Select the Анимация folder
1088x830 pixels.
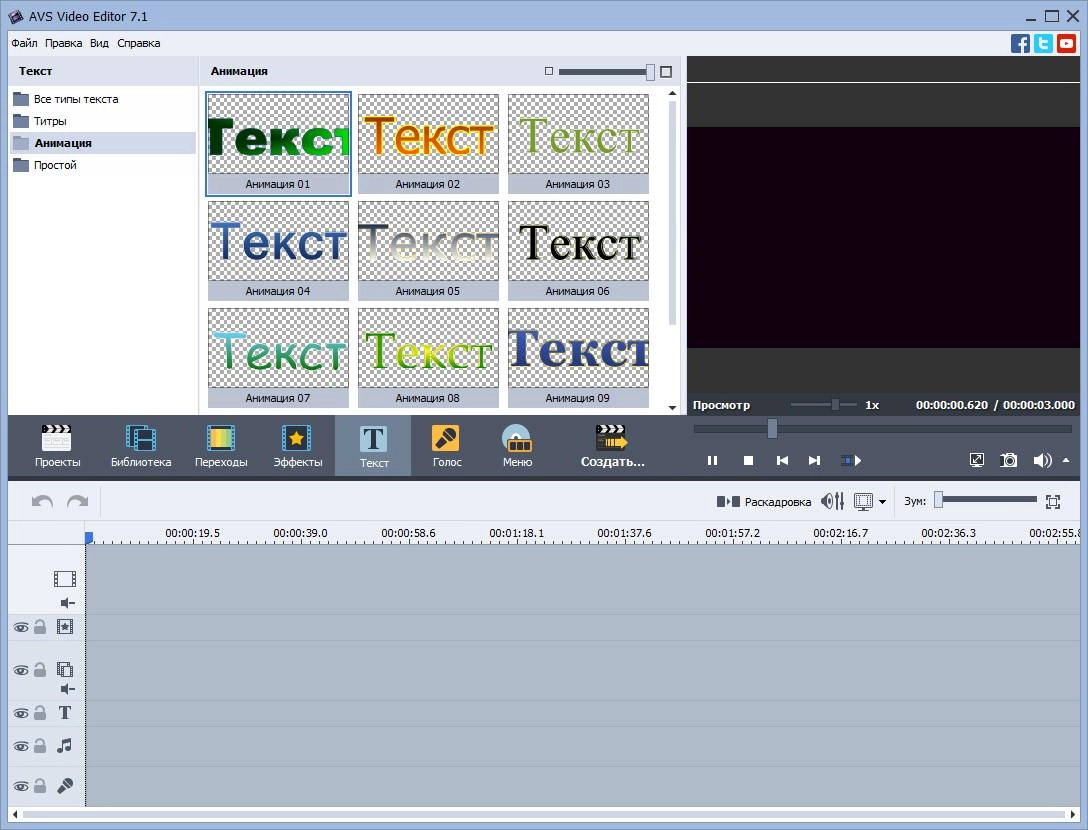[x=103, y=143]
